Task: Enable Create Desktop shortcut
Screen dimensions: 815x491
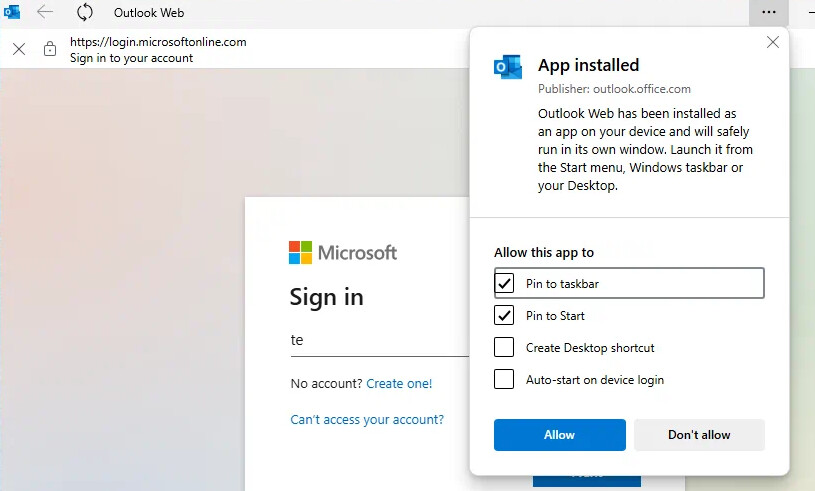Action: click(504, 347)
